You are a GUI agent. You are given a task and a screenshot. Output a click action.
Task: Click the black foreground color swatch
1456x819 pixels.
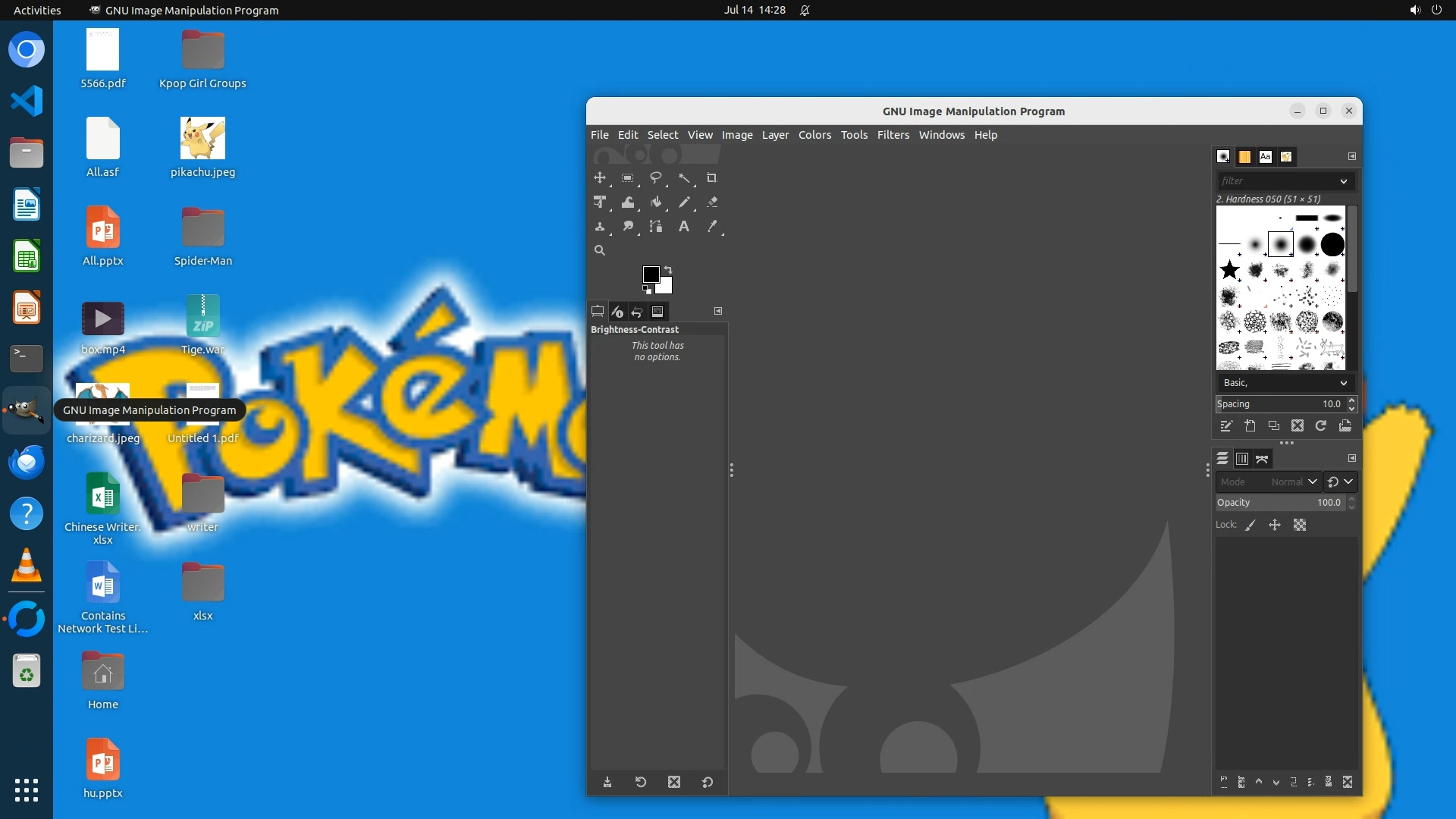coord(650,274)
